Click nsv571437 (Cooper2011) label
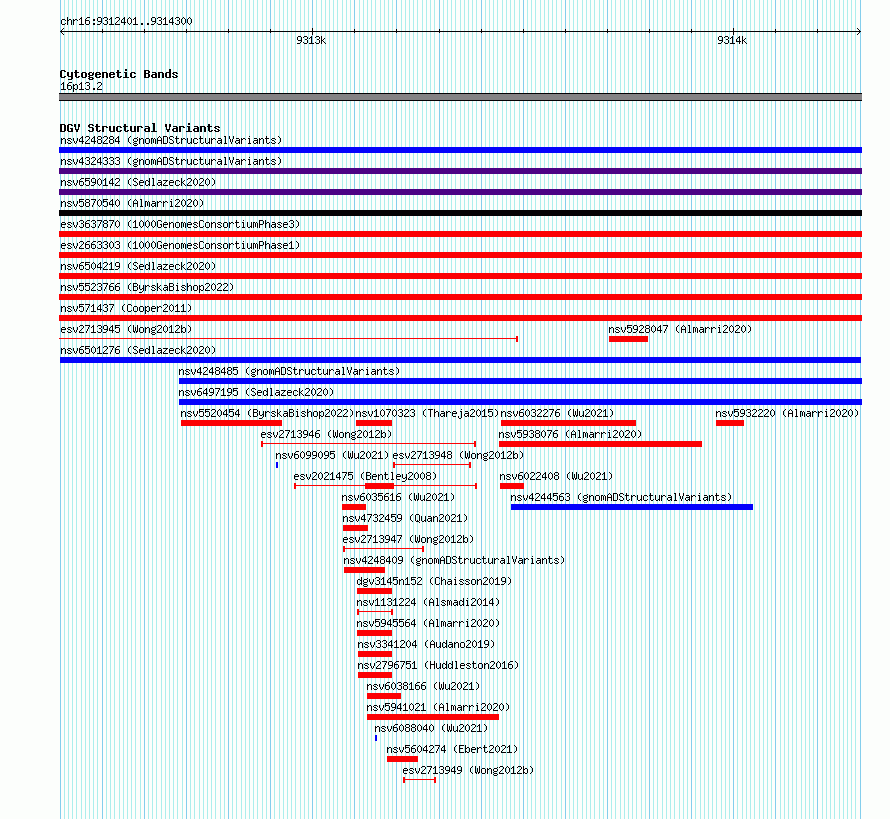Image resolution: width=890 pixels, height=819 pixels. [x=126, y=308]
